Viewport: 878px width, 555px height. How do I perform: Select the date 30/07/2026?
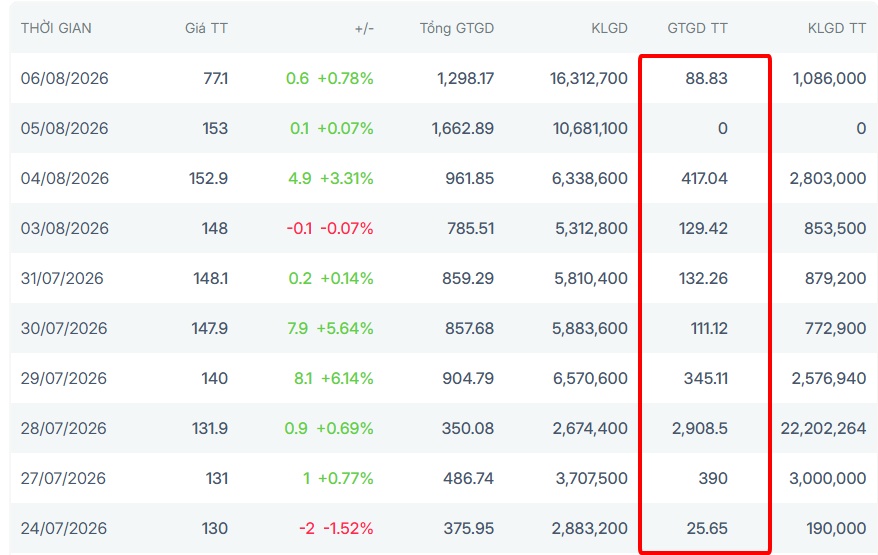[64, 328]
